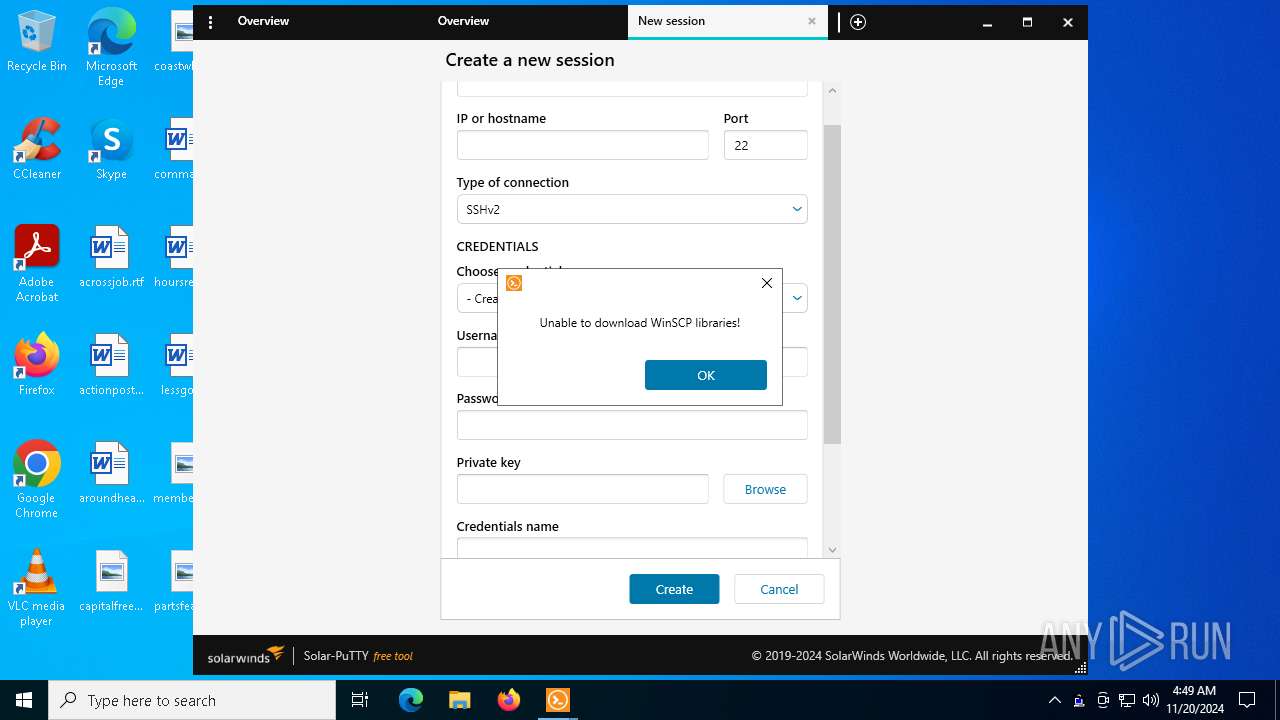
Task: Launch VLC media player shortcut
Action: [37, 588]
